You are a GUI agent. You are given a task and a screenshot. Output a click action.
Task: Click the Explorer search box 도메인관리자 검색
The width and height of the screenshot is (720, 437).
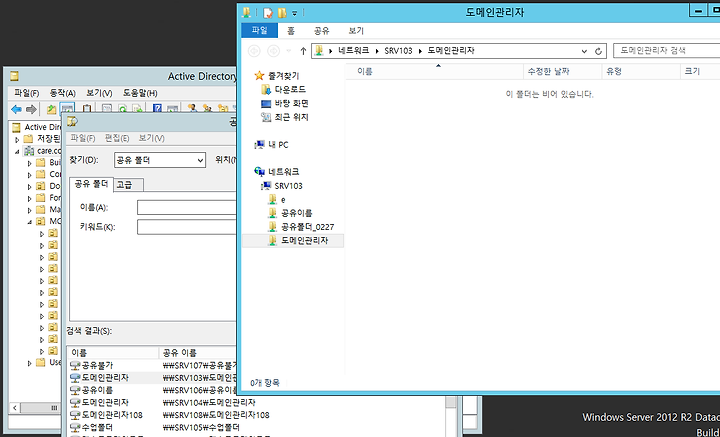[x=666, y=50]
